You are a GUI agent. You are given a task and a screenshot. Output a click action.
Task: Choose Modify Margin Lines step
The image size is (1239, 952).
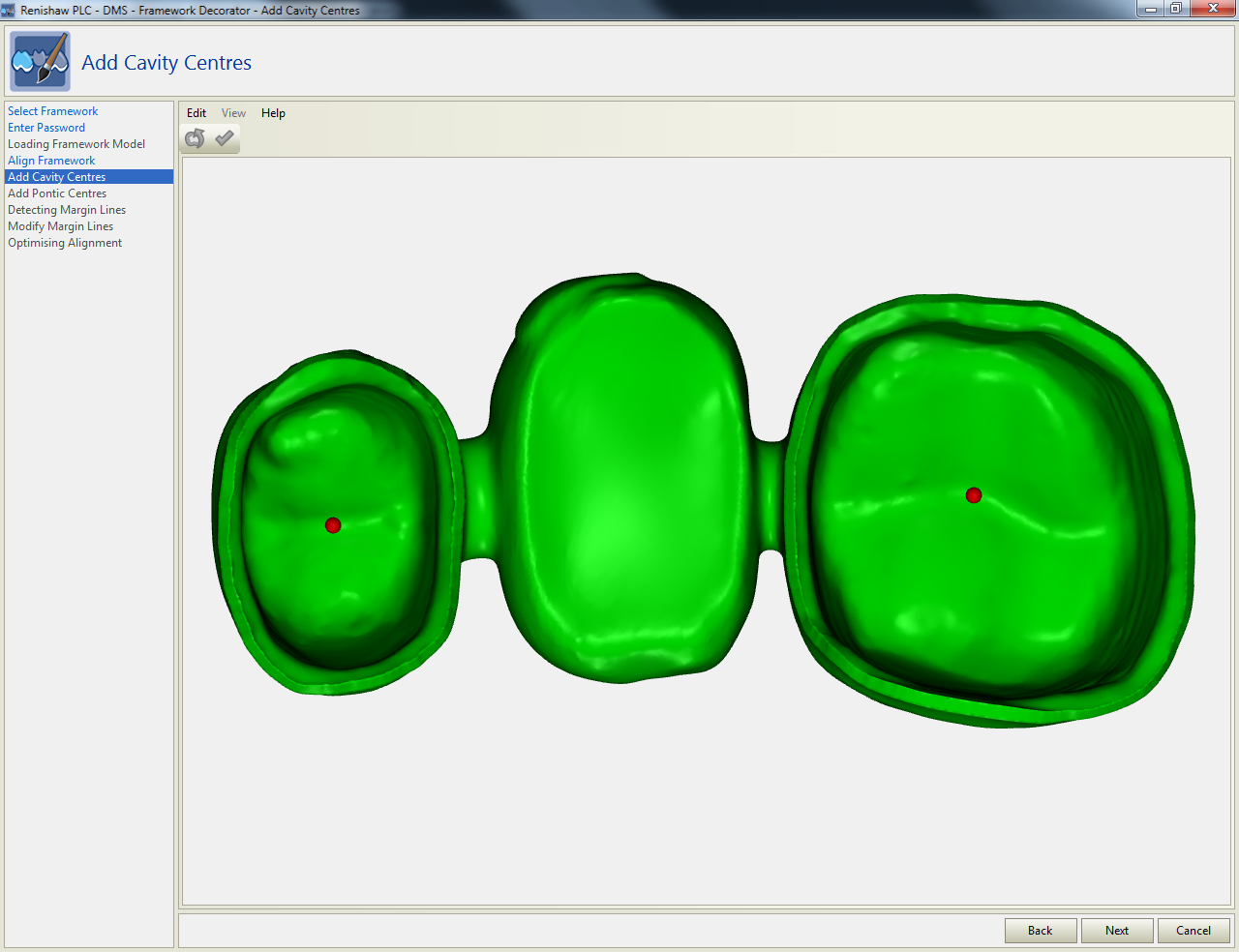(60, 226)
